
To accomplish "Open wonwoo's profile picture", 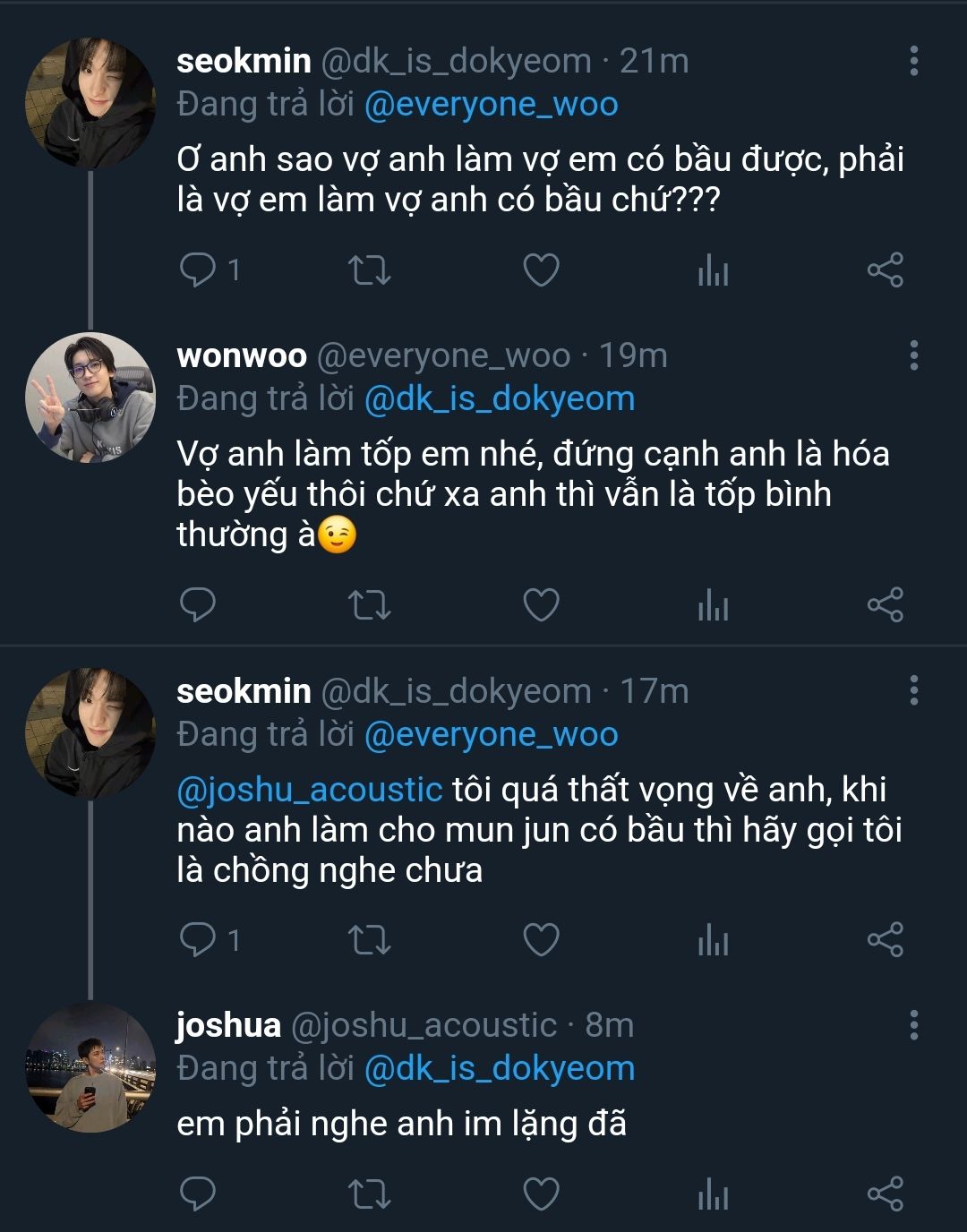I will click(90, 398).
